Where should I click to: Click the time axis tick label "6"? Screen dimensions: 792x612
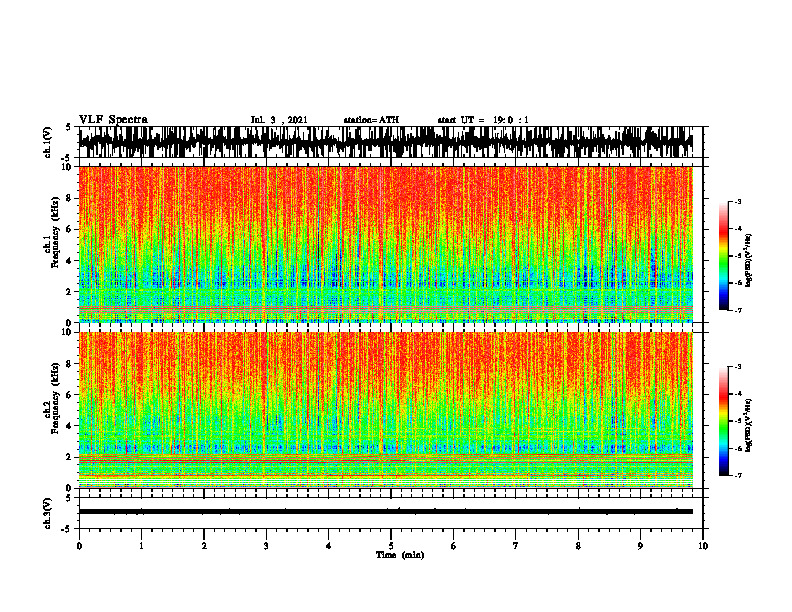[x=454, y=546]
